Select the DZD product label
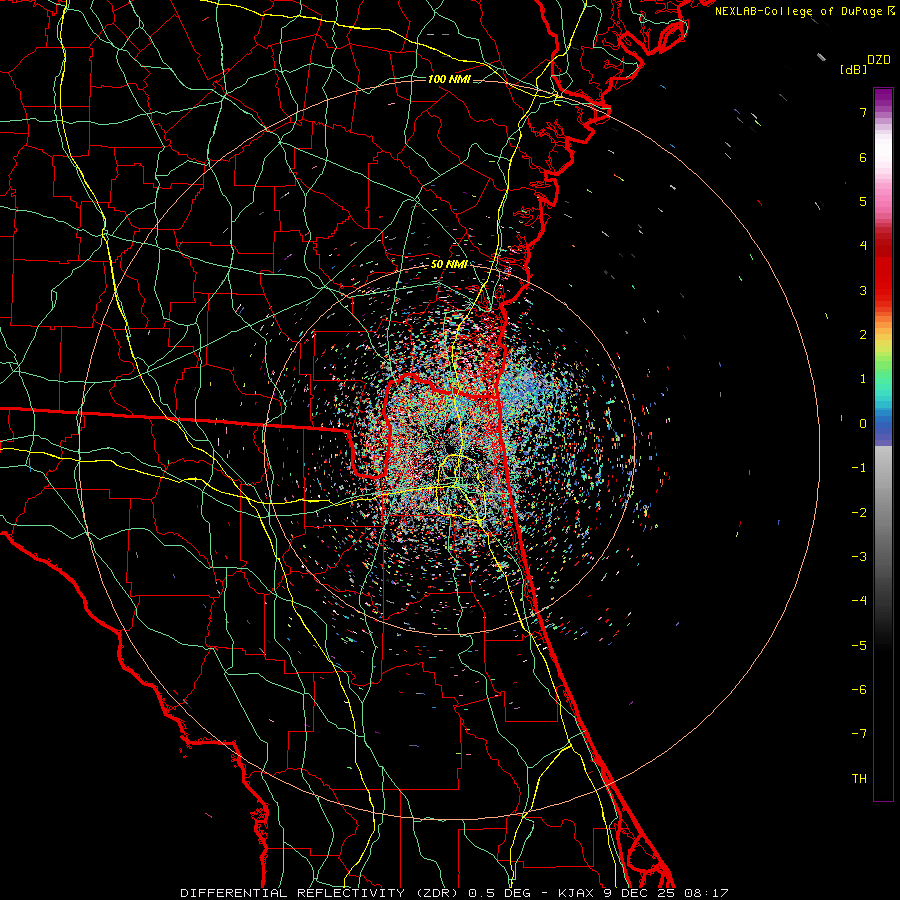 (x=879, y=60)
